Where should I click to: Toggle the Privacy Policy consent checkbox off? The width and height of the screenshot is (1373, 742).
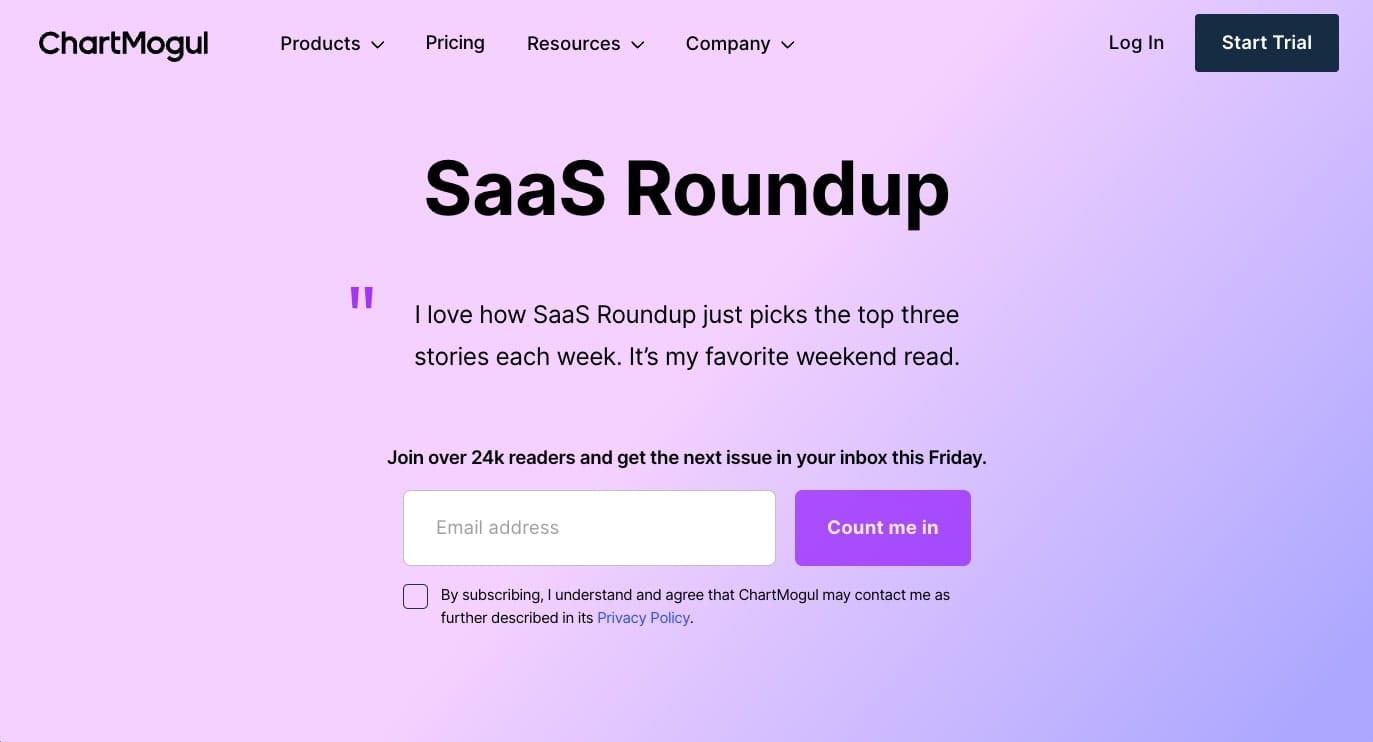(x=415, y=595)
